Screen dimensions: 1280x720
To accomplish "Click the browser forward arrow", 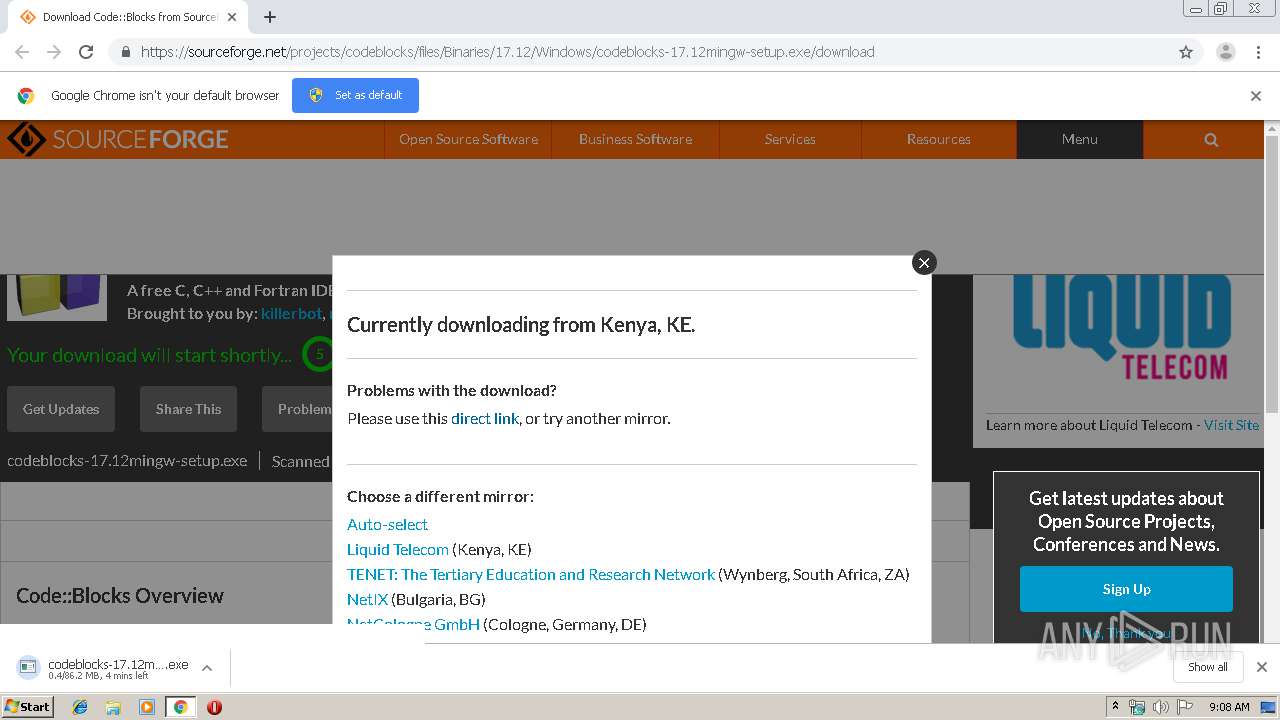I will click(54, 52).
